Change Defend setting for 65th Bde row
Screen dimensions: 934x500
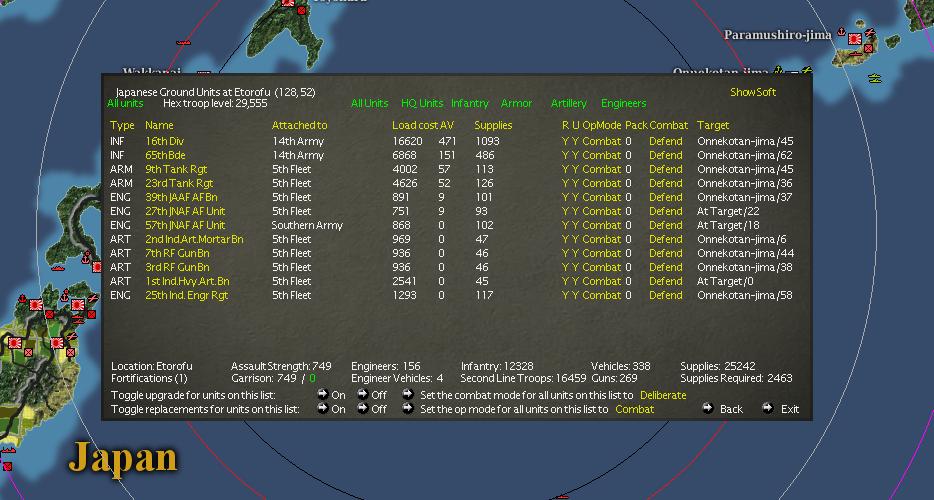(665, 155)
